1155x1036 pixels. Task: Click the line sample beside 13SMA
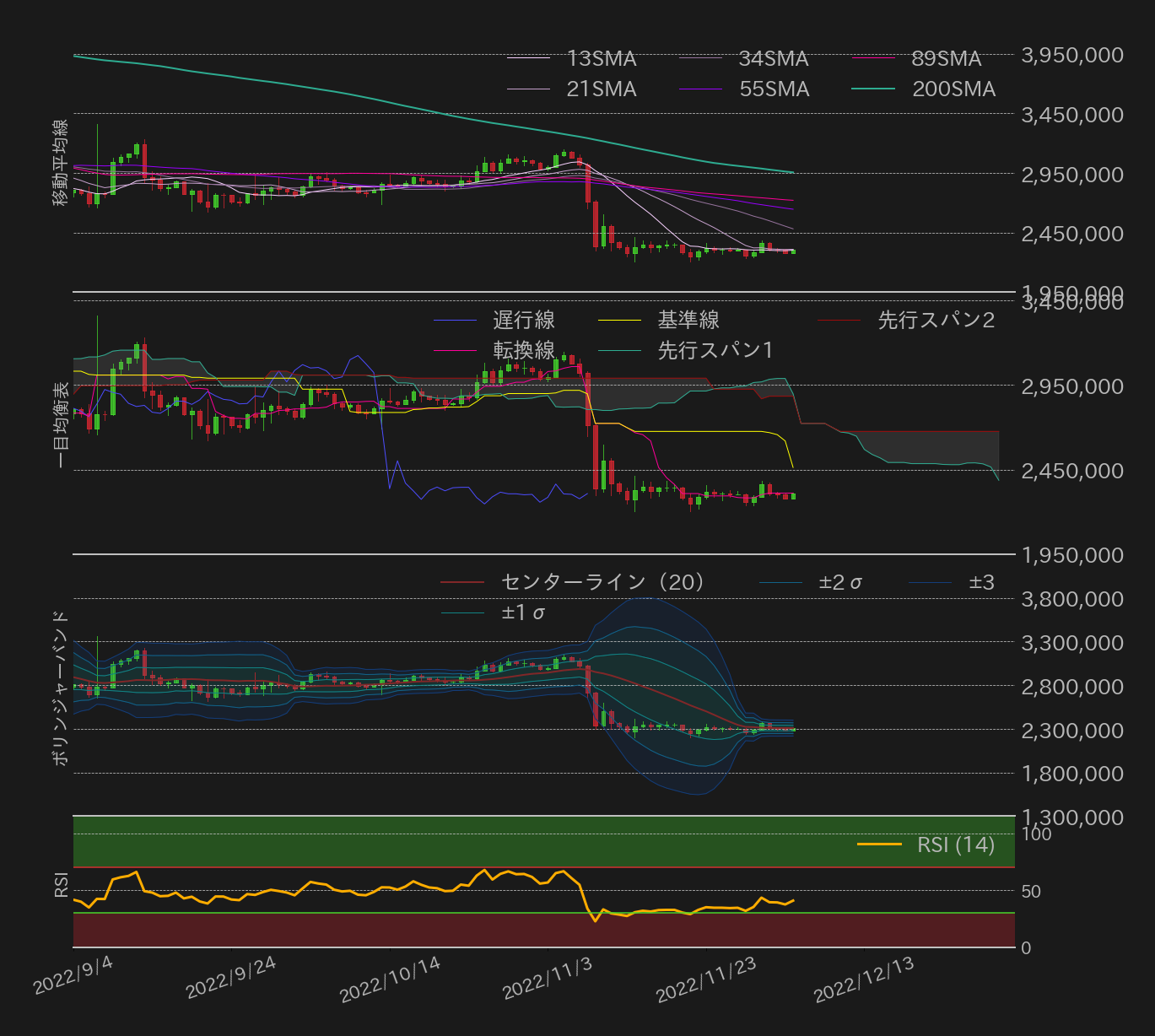click(529, 58)
